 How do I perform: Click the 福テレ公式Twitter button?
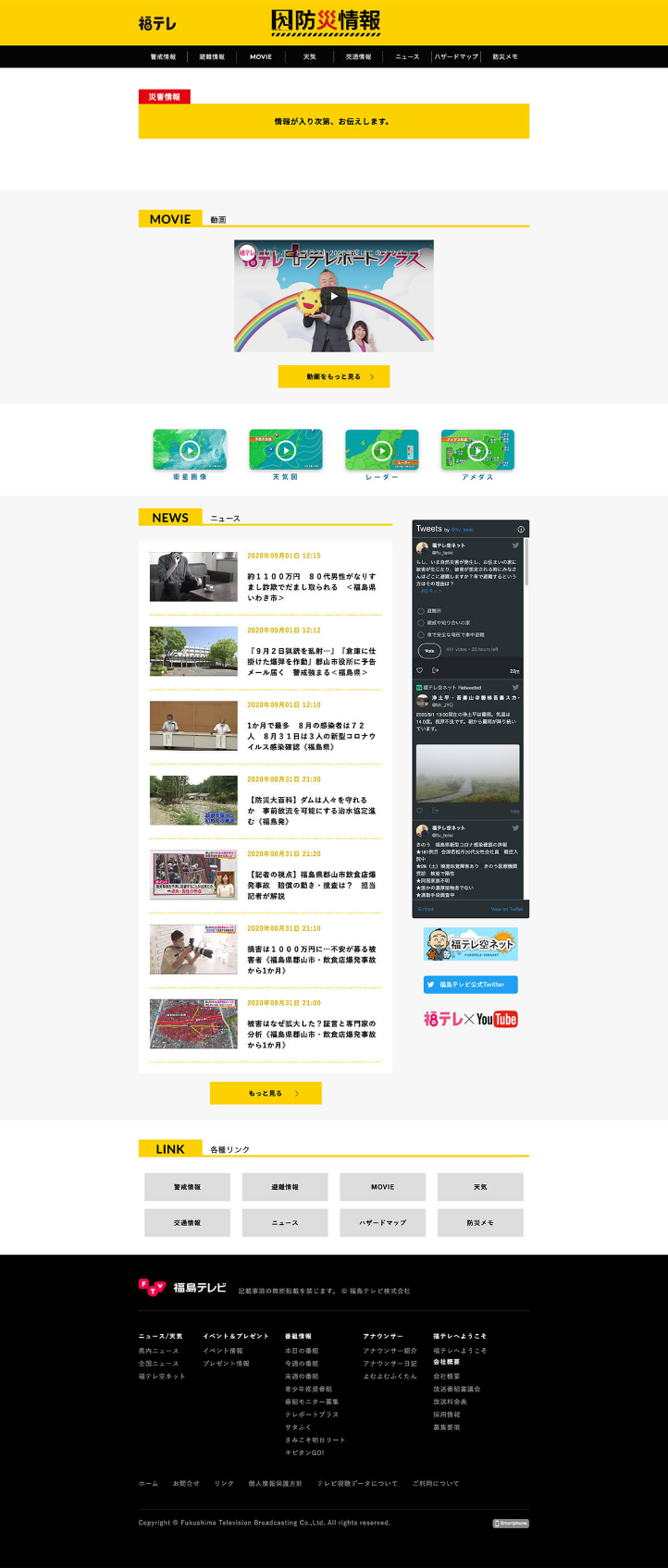pos(470,985)
